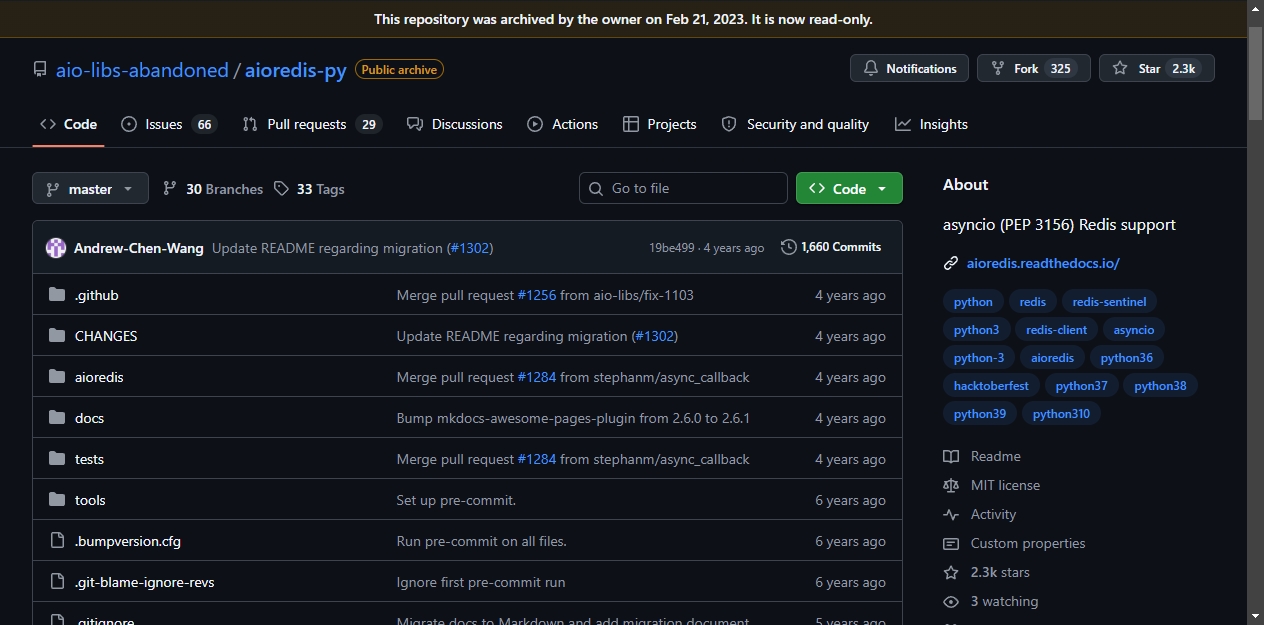Viewport: 1264px width, 625px height.
Task: Select the python310 topic tag
Action: coord(1061,413)
